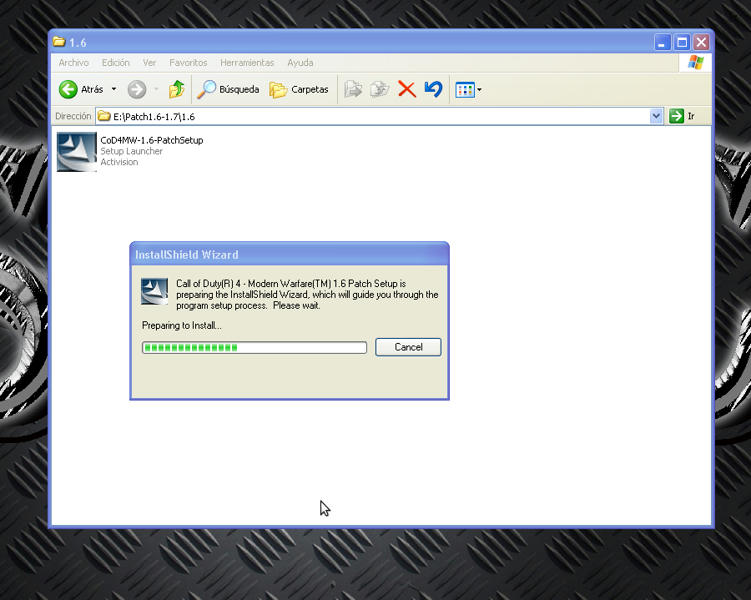Click the grayed forward arrow button
This screenshot has width=751, height=600.
click(x=137, y=90)
